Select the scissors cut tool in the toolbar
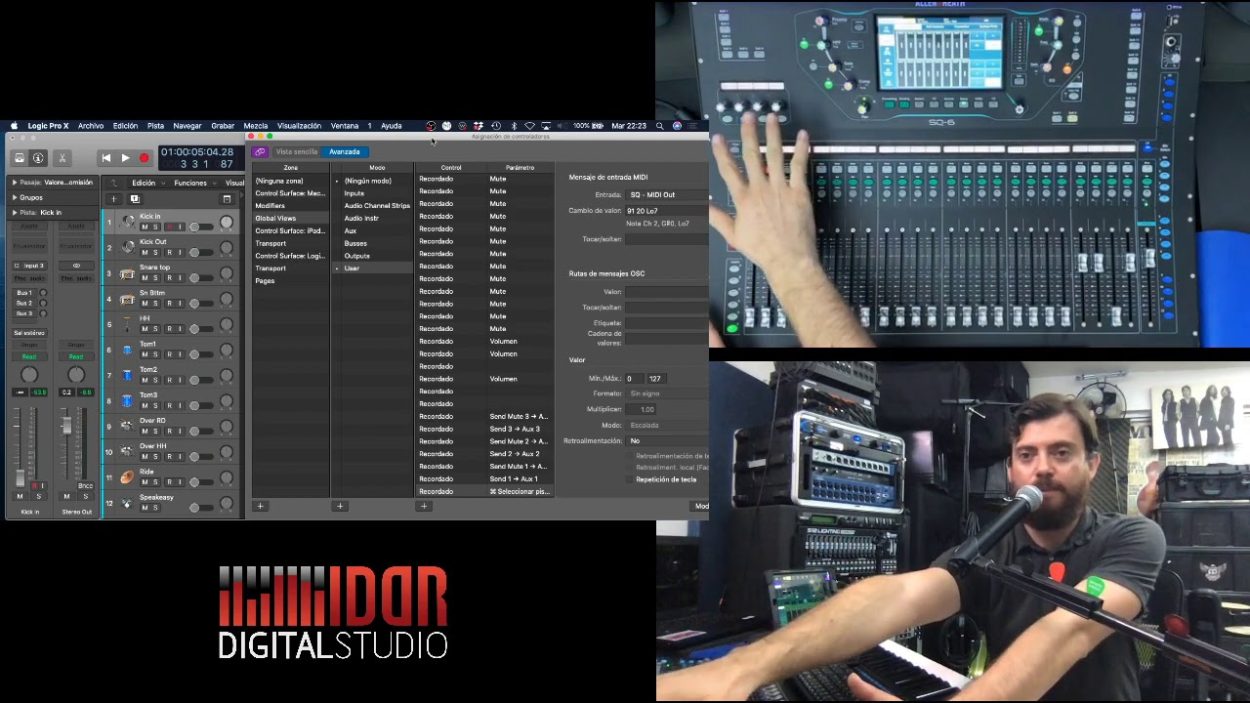Image resolution: width=1250 pixels, height=703 pixels. [62, 158]
